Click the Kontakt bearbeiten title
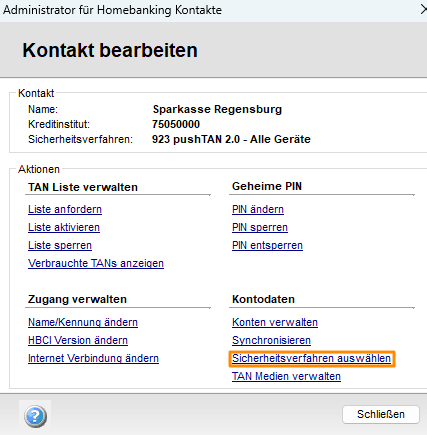The width and height of the screenshot is (427, 435). pyautogui.click(x=110, y=50)
